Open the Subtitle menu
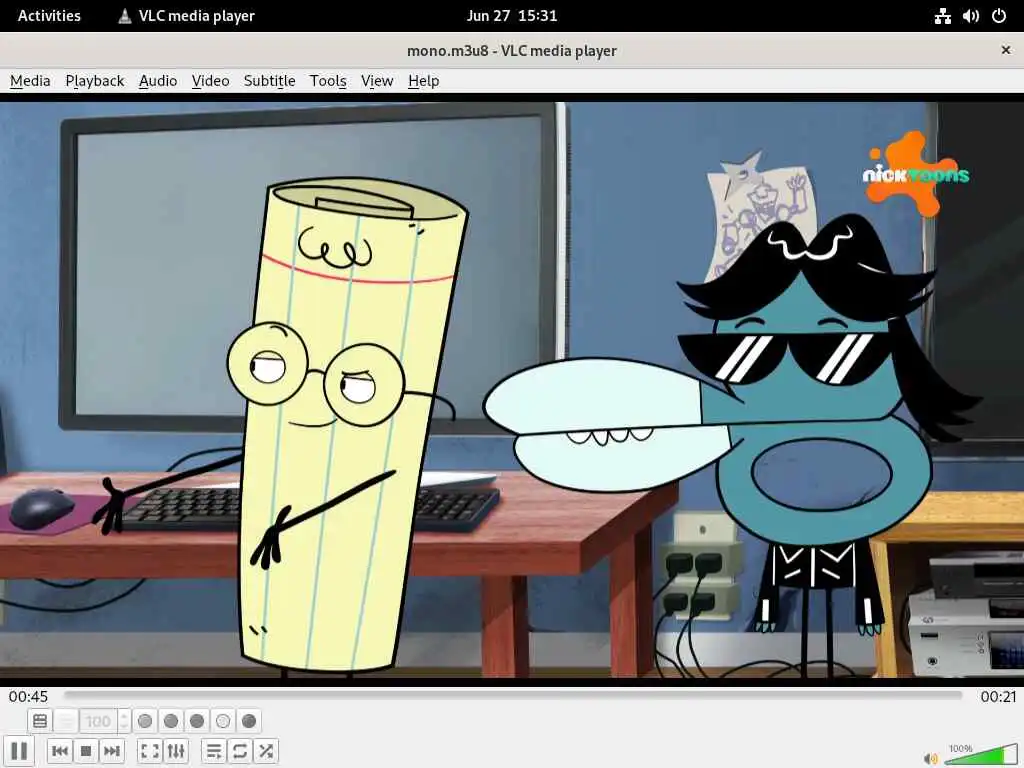The image size is (1024, 768). [269, 81]
